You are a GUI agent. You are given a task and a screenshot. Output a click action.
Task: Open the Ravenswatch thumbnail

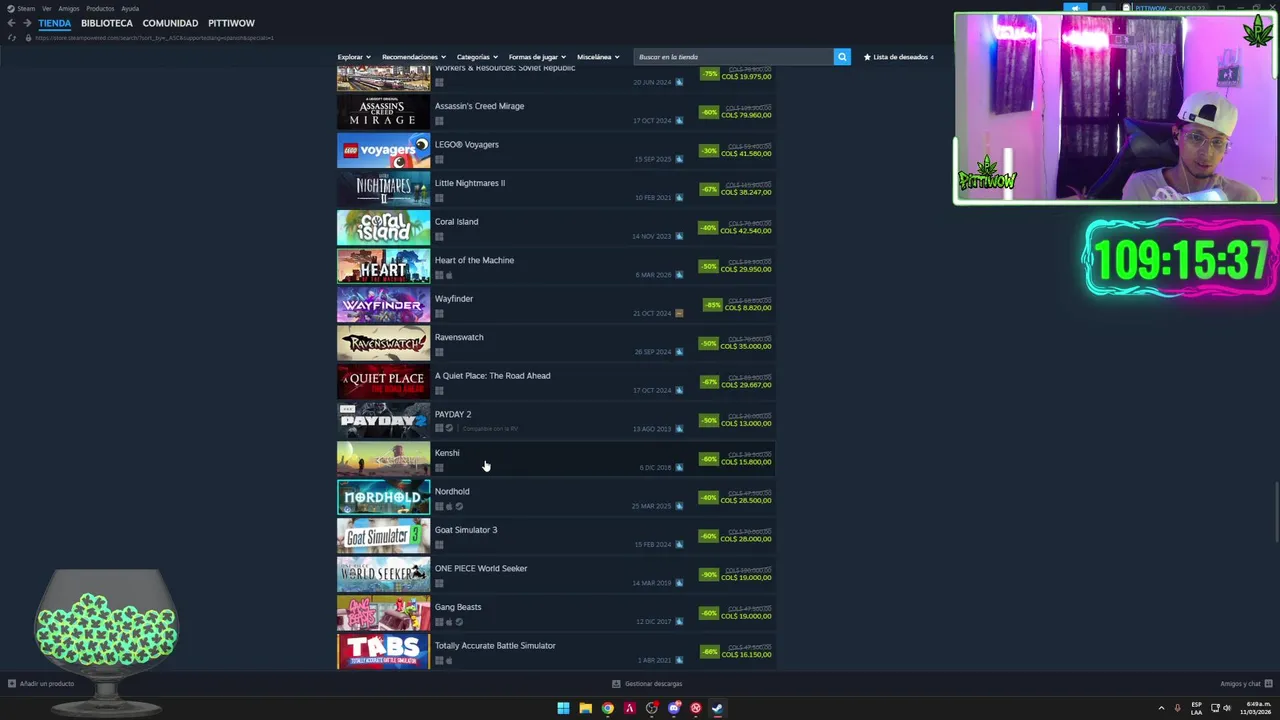pos(384,343)
